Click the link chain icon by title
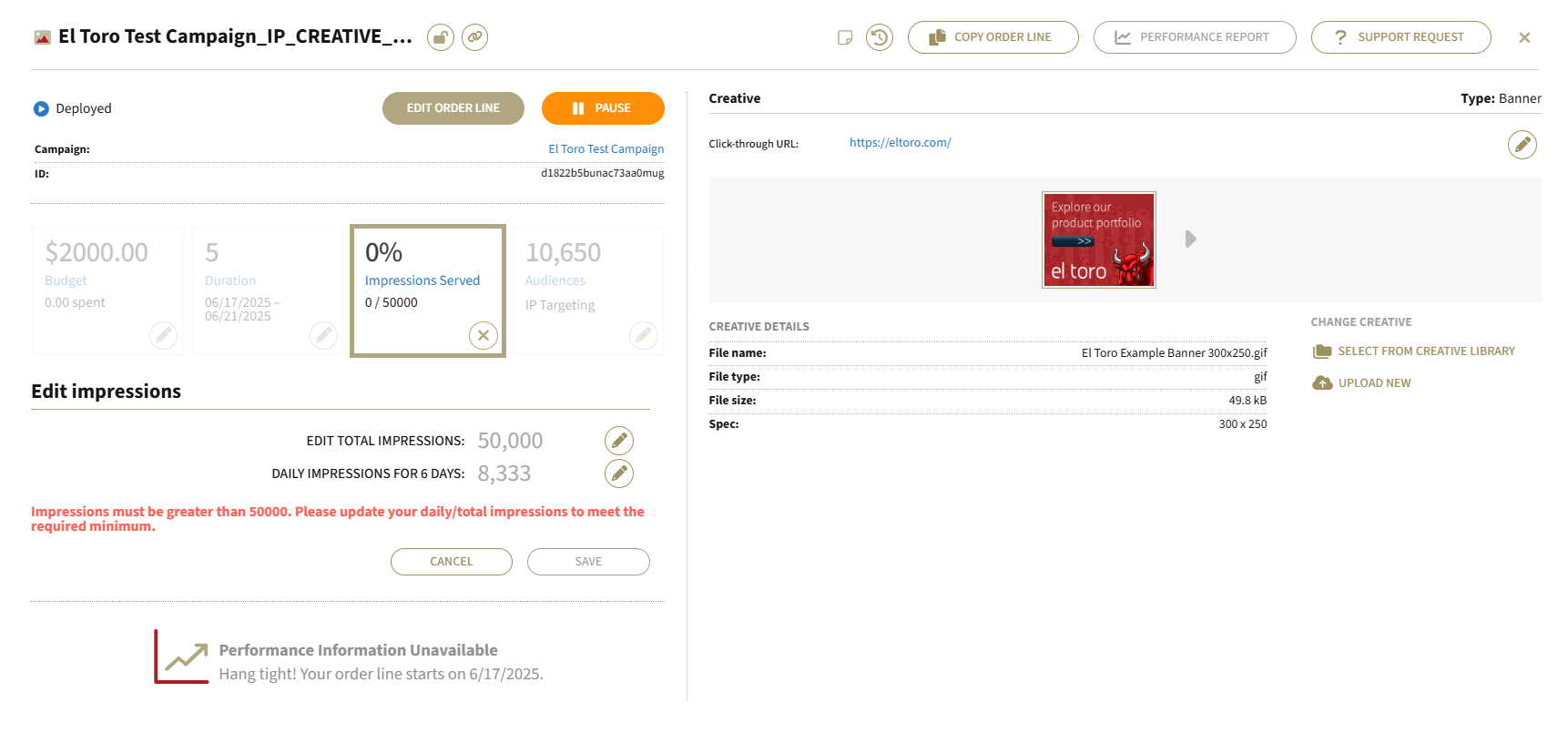This screenshot has width=1568, height=733. tap(474, 37)
